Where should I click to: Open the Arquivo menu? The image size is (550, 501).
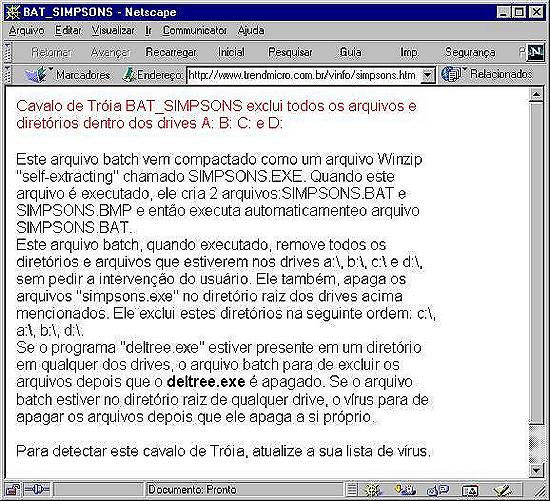(27, 31)
